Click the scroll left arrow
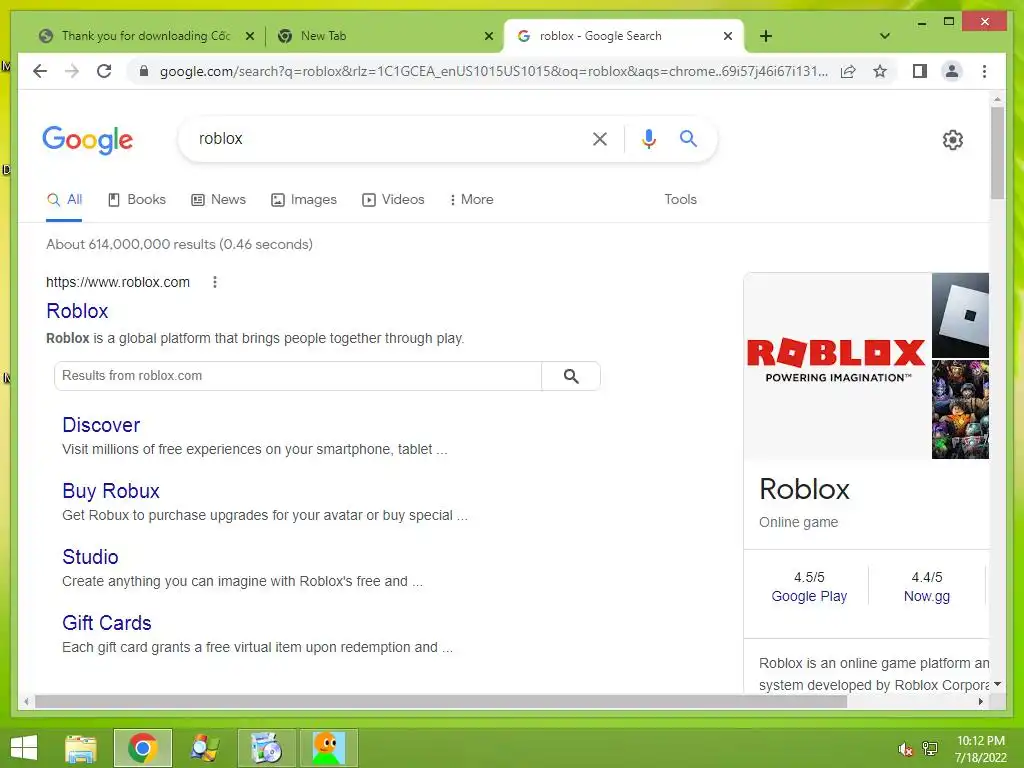Screen dimensions: 1024x768 pyautogui.click(x=25, y=702)
